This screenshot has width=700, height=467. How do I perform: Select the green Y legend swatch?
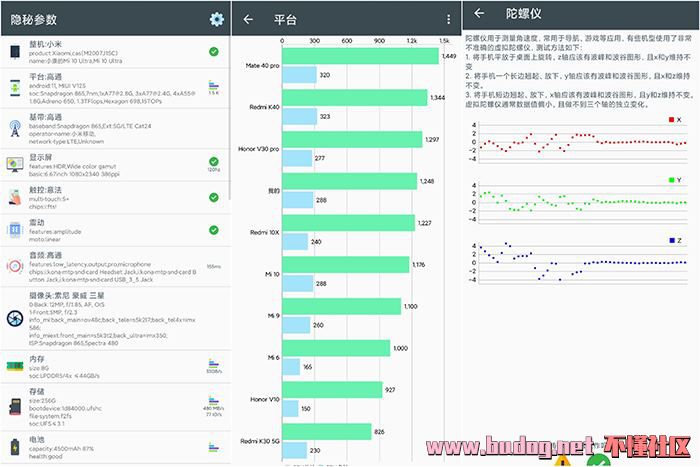pyautogui.click(x=671, y=180)
